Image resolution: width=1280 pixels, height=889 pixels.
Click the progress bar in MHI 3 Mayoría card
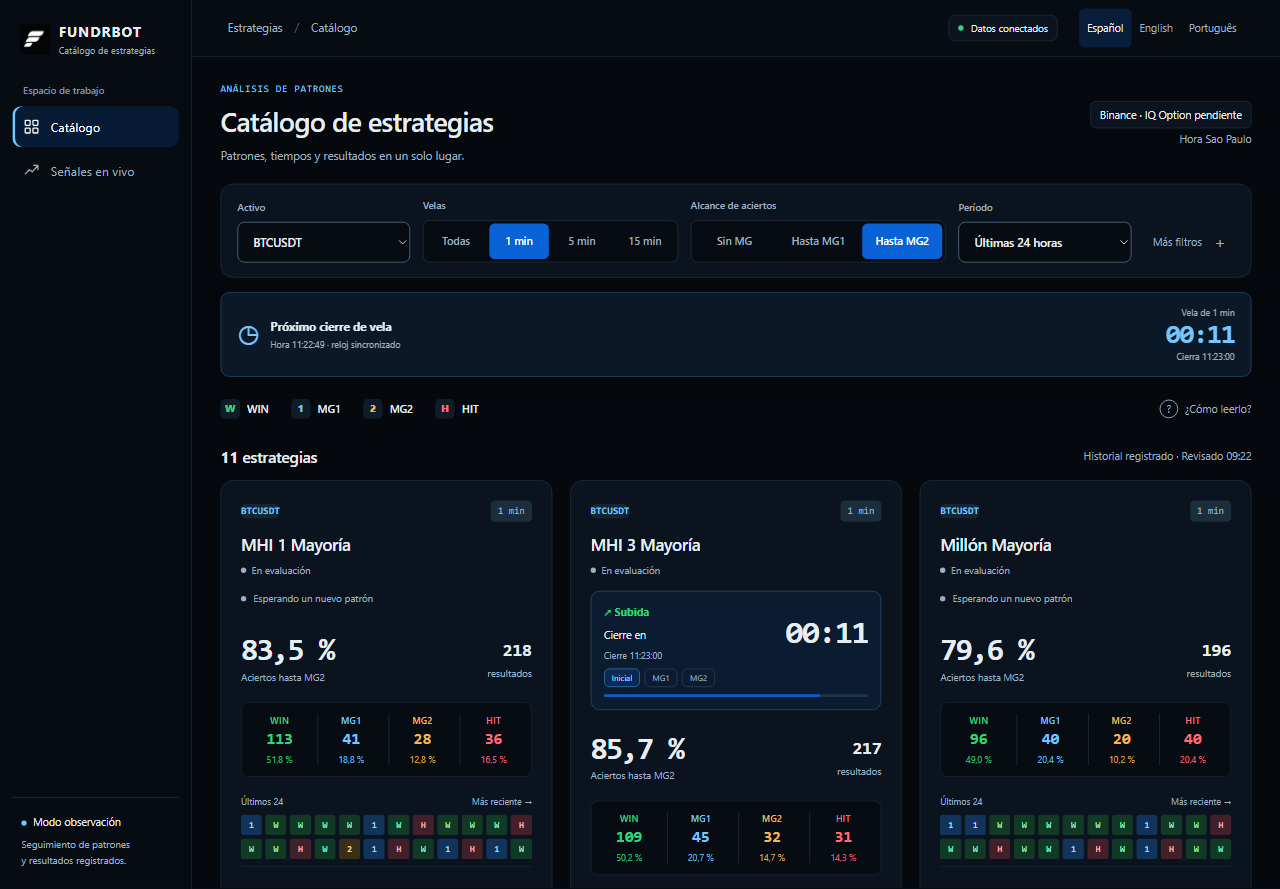[736, 695]
